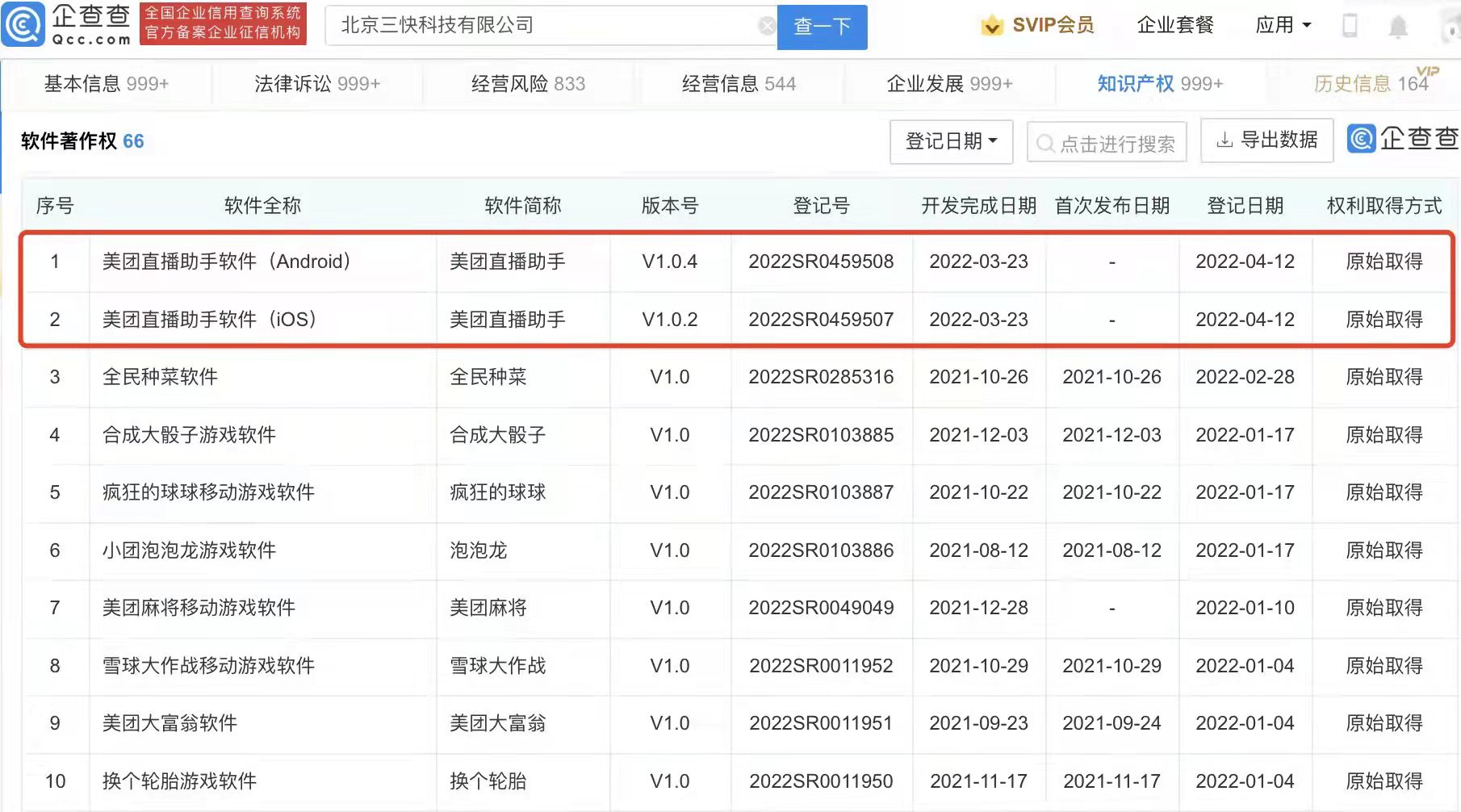The image size is (1461, 812).
Task: Click the SVIP crown icon
Action: pyautogui.click(x=992, y=26)
